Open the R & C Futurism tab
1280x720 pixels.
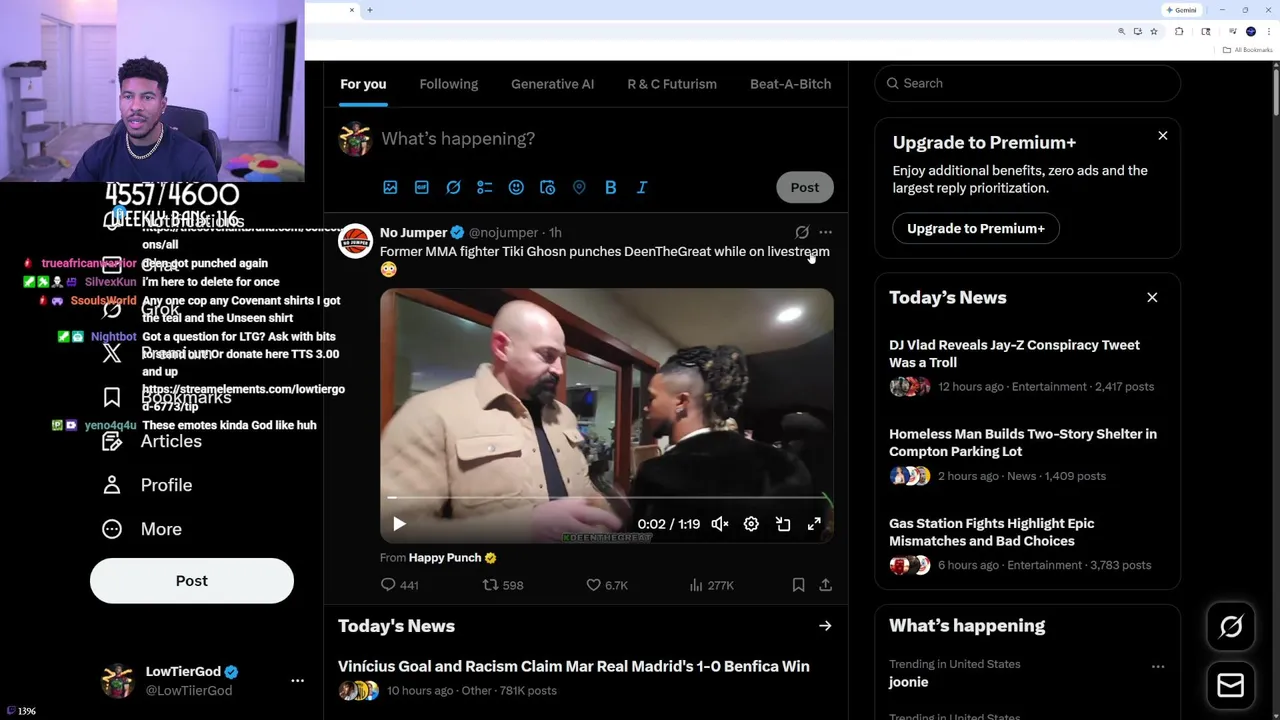(672, 84)
